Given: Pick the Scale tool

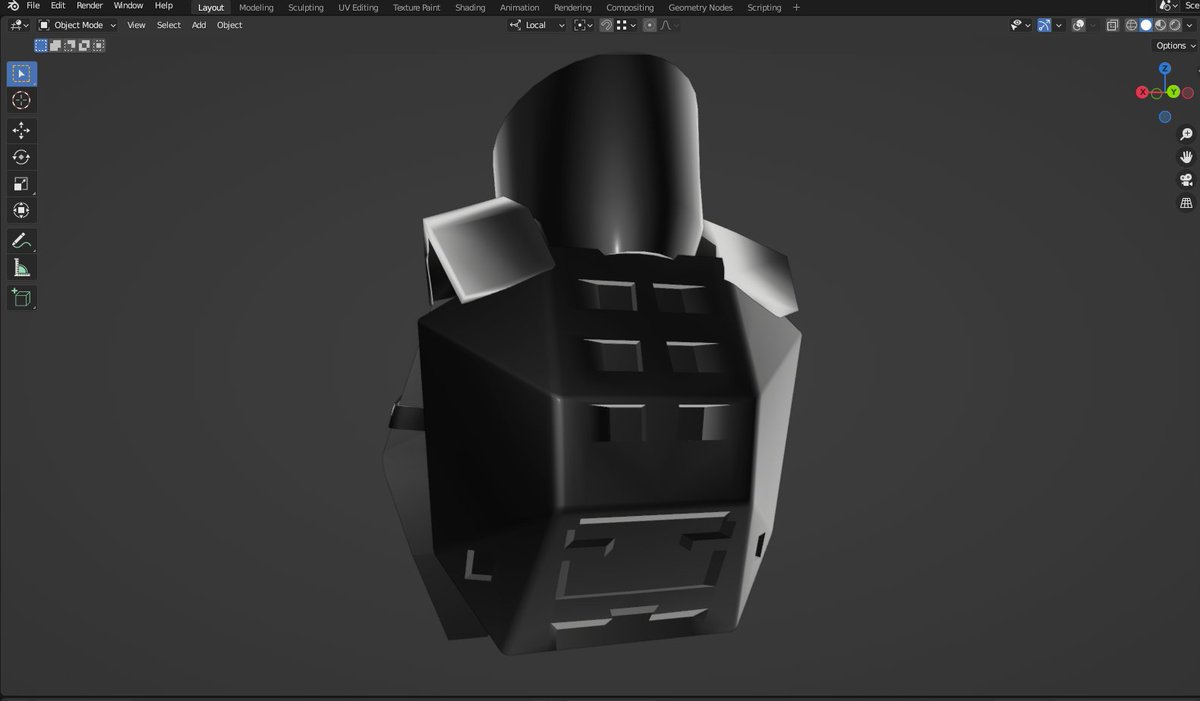Looking at the screenshot, I should (21, 184).
